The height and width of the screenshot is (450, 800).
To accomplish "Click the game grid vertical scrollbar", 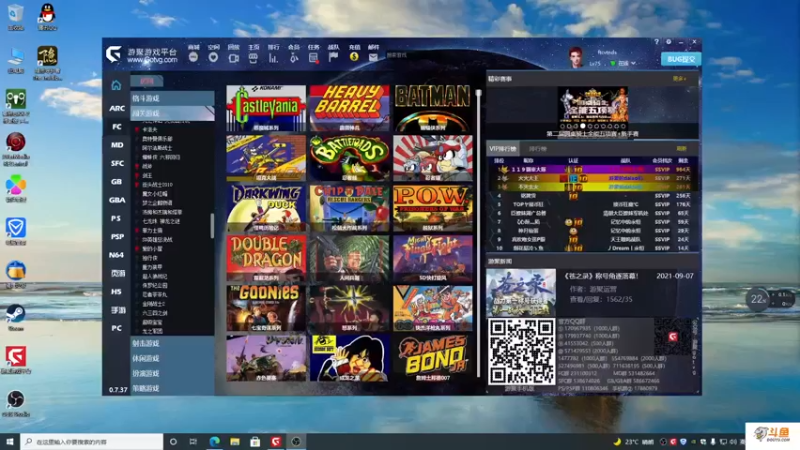I will coord(479,234).
